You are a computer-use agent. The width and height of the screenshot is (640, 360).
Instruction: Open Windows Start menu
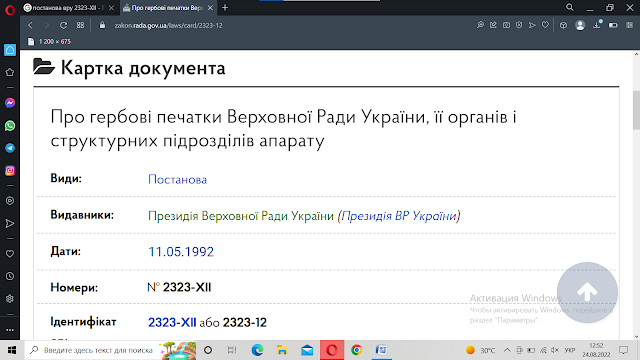[x=12, y=350]
